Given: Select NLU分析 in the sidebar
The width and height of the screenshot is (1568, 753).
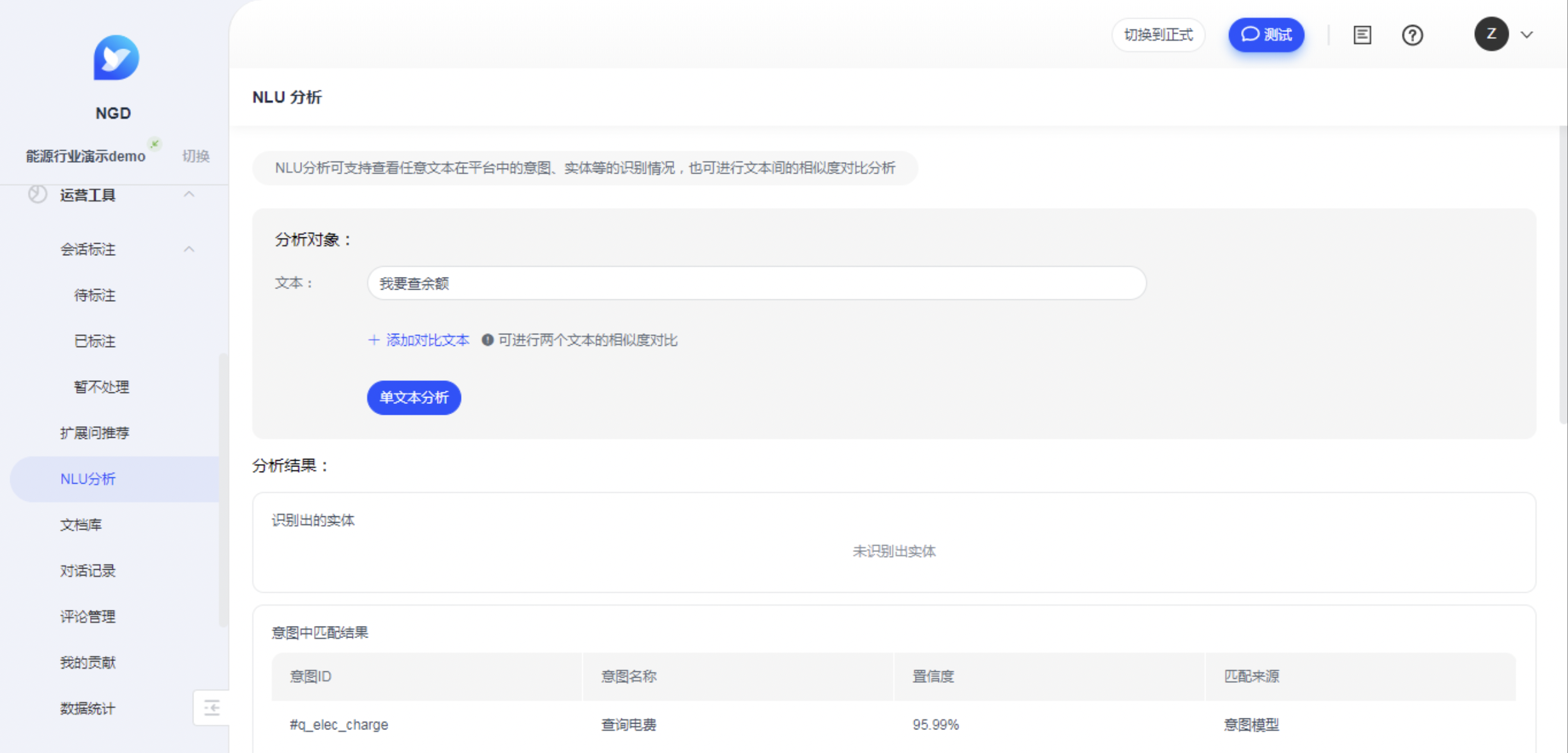Looking at the screenshot, I should pyautogui.click(x=115, y=479).
